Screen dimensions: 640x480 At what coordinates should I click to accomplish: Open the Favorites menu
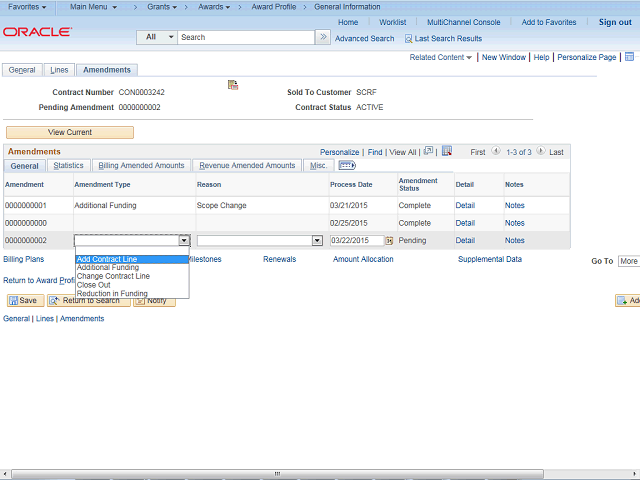(27, 7)
